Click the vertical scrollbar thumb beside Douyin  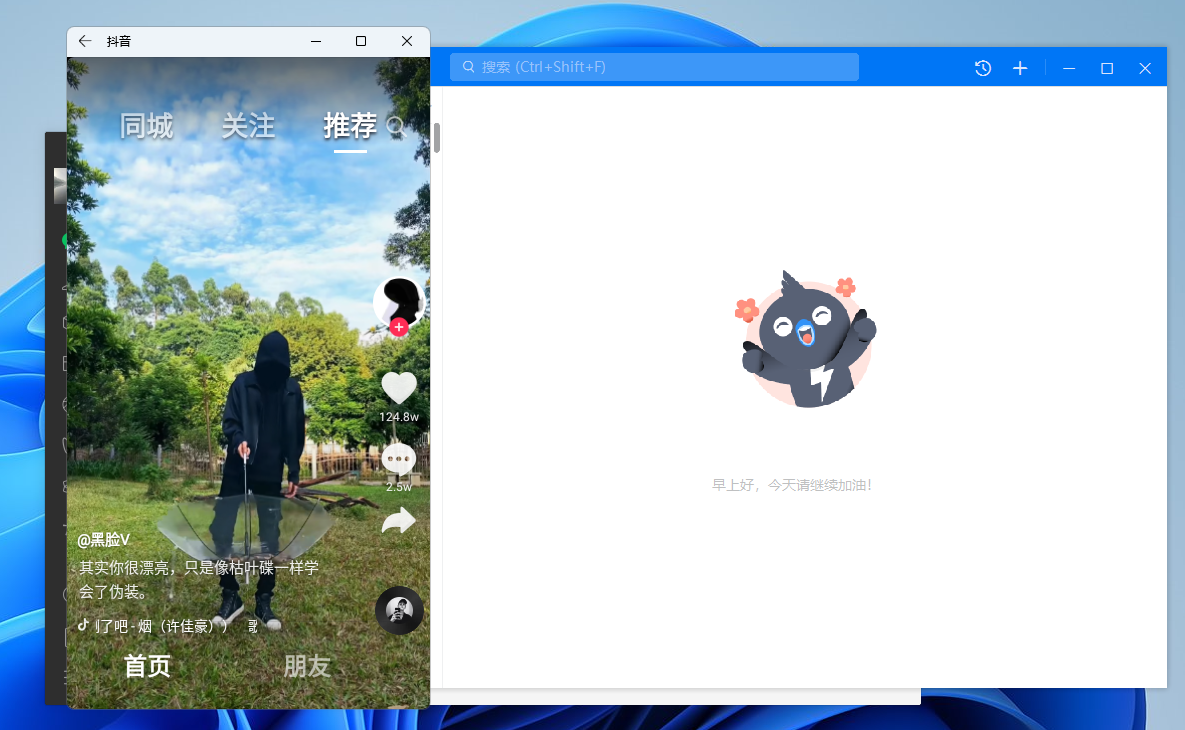437,138
